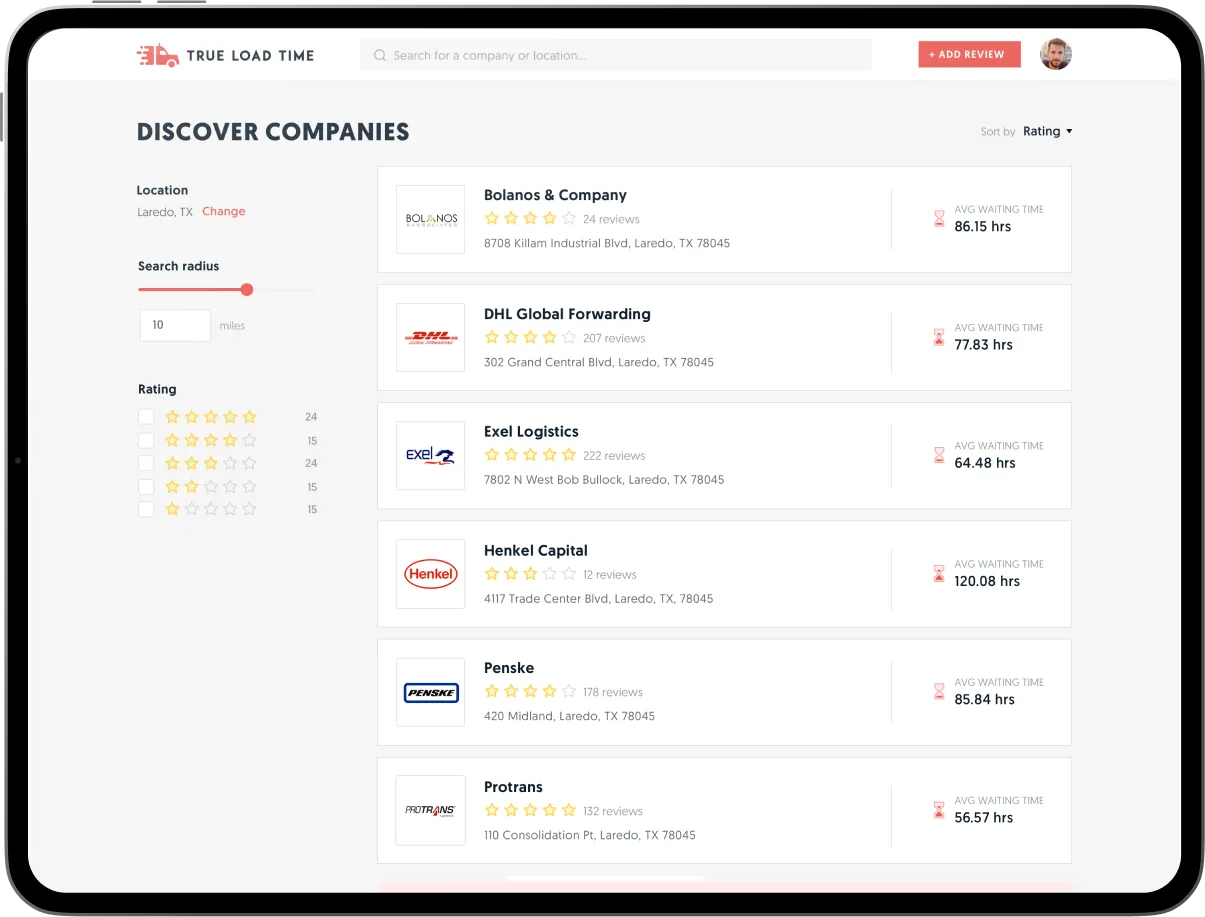
Task: Click address 7802 N West Bob Bullock
Action: [x=604, y=479]
